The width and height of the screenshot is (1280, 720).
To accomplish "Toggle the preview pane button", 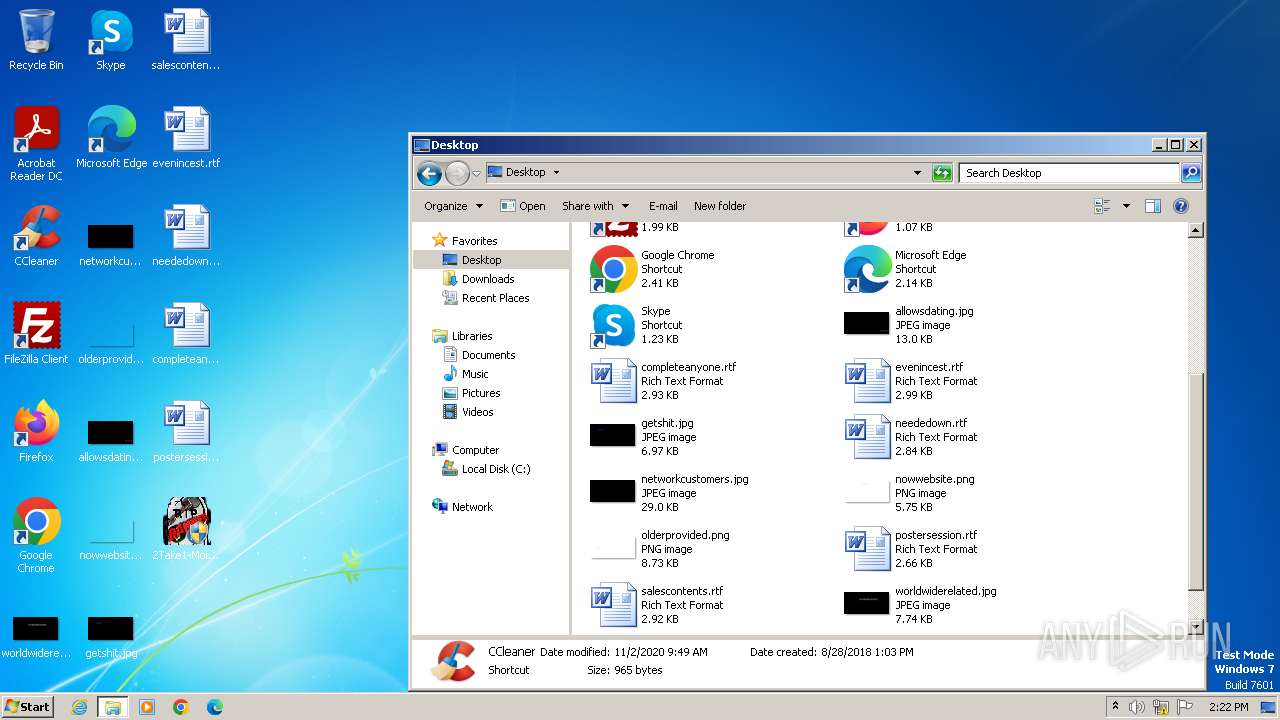I will (x=1152, y=206).
